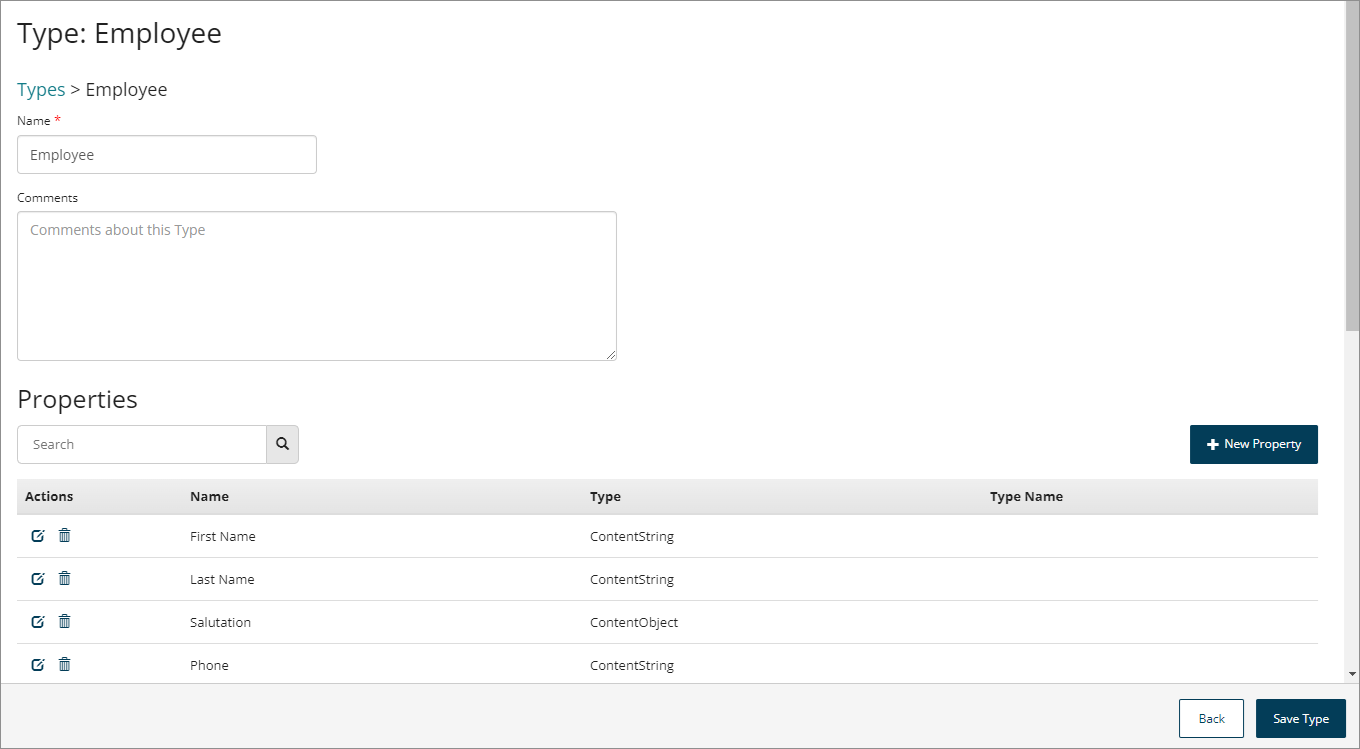Viewport: 1360px width, 749px height.
Task: Delete the First Name property
Action: point(65,536)
